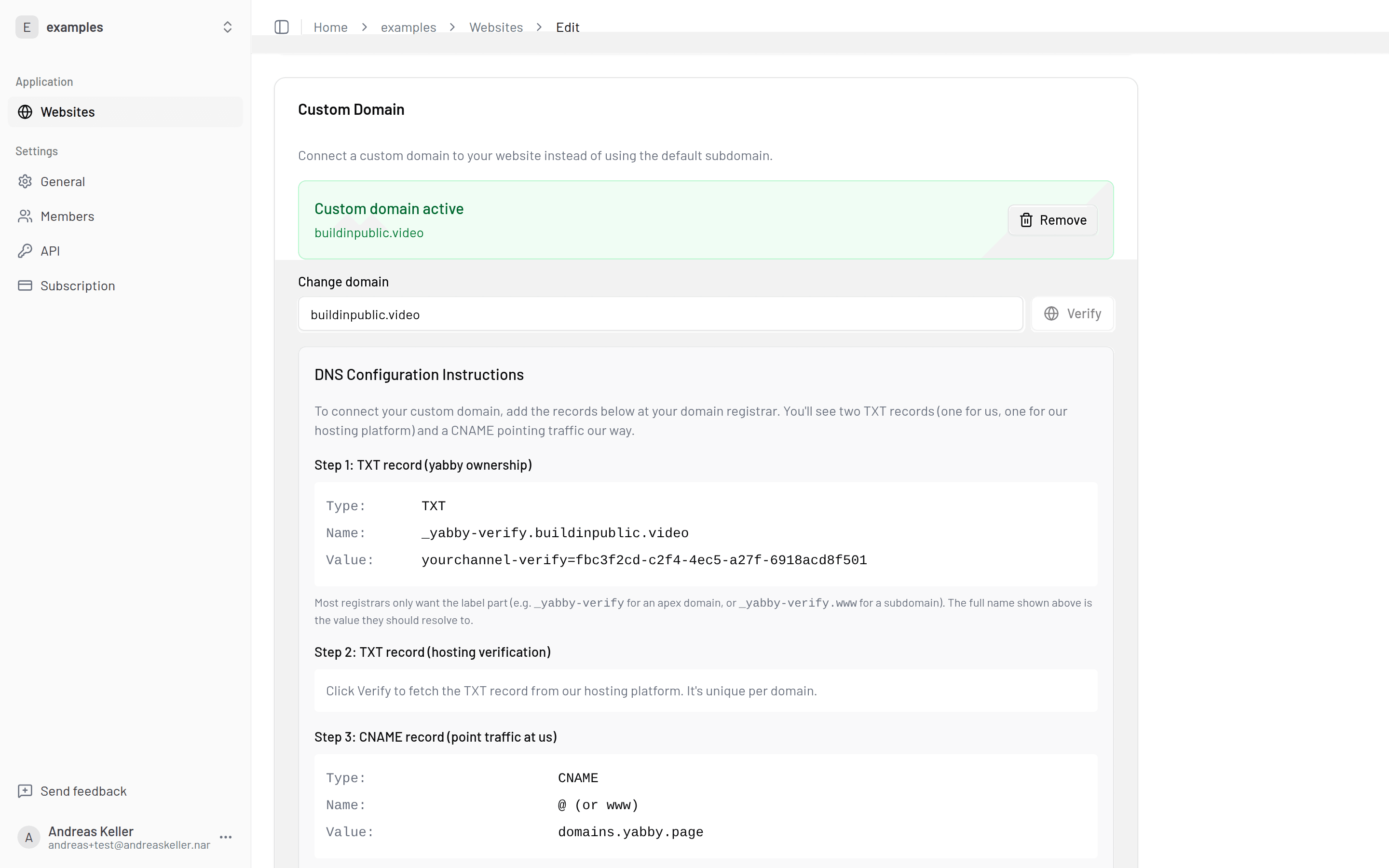The width and height of the screenshot is (1389, 868).
Task: Go to Members settings
Action: (x=125, y=216)
